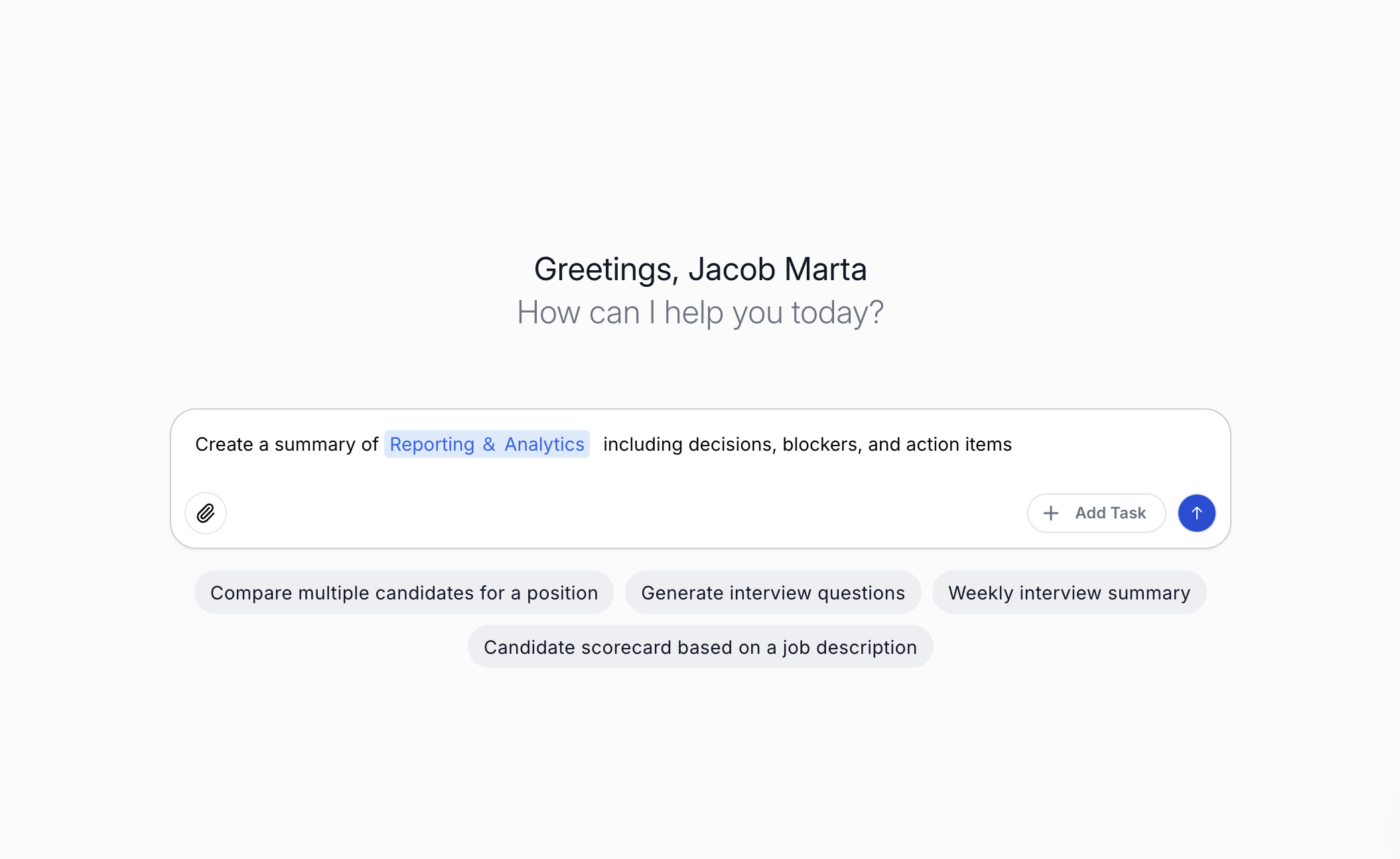Choose Compare multiple candidates for a position
This screenshot has height=859, width=1400.
pos(404,593)
